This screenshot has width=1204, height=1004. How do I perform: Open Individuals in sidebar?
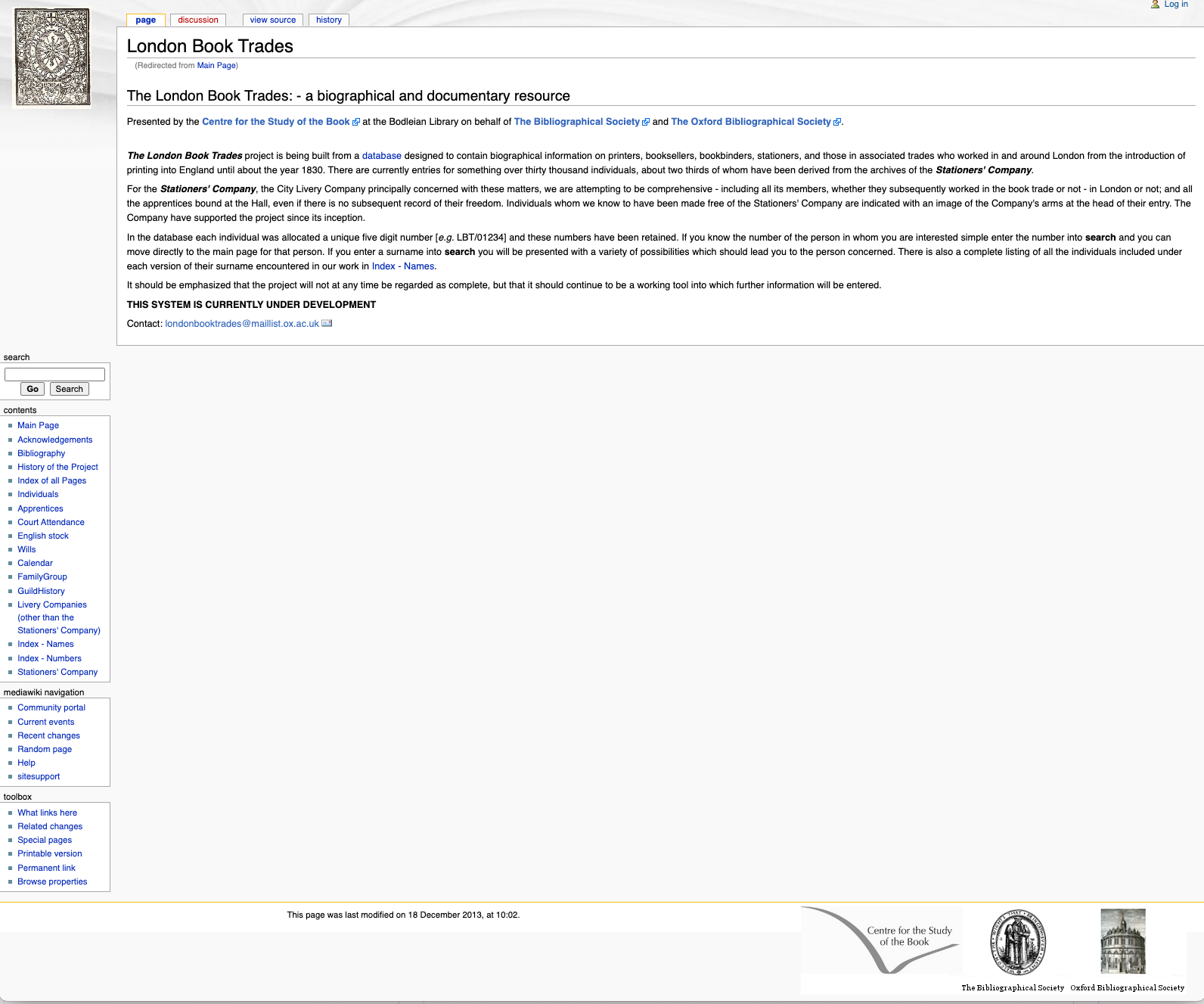tap(38, 494)
